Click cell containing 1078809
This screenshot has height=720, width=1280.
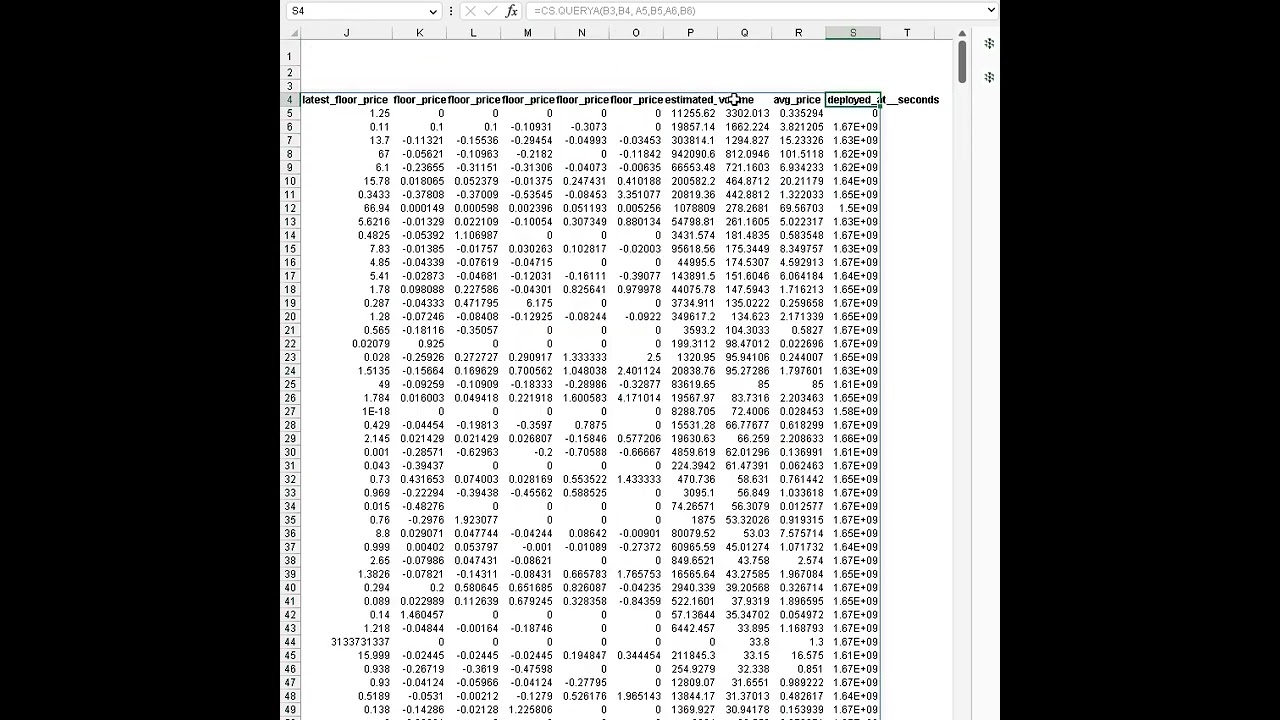point(690,208)
